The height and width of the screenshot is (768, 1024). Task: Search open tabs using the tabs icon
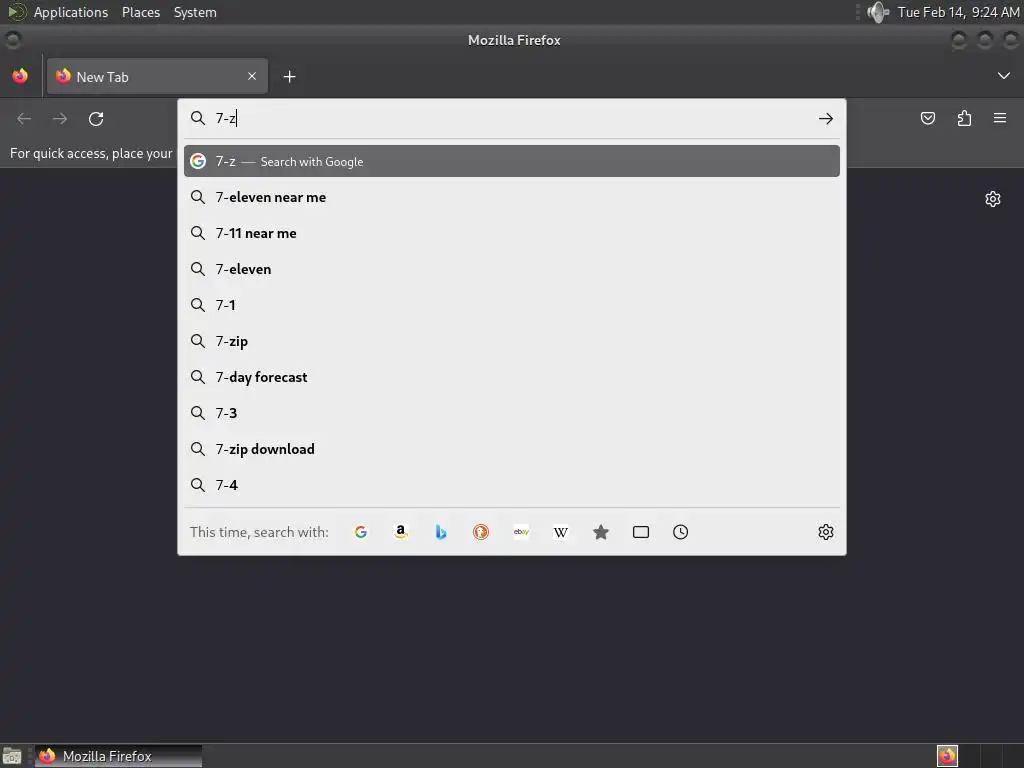coord(641,532)
